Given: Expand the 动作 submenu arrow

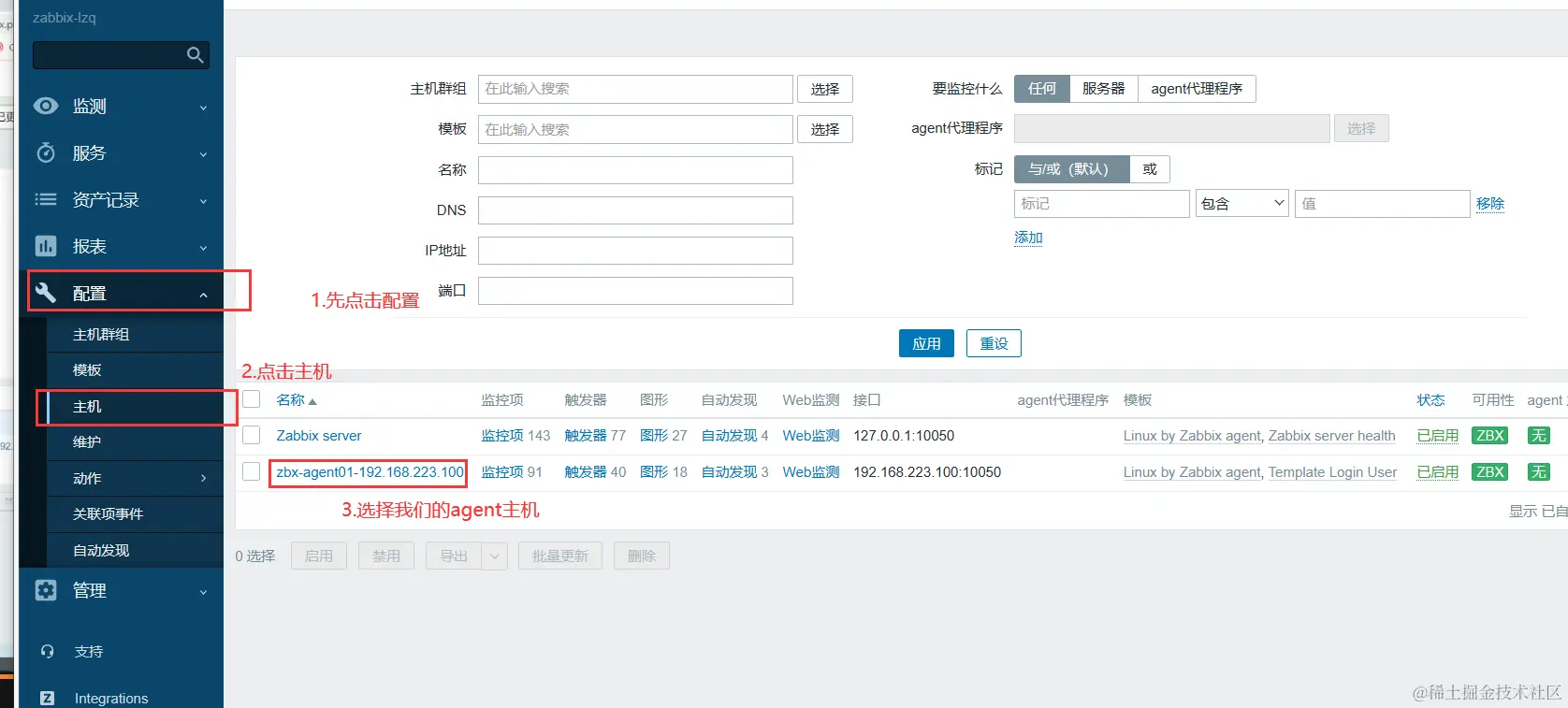Looking at the screenshot, I should (204, 478).
